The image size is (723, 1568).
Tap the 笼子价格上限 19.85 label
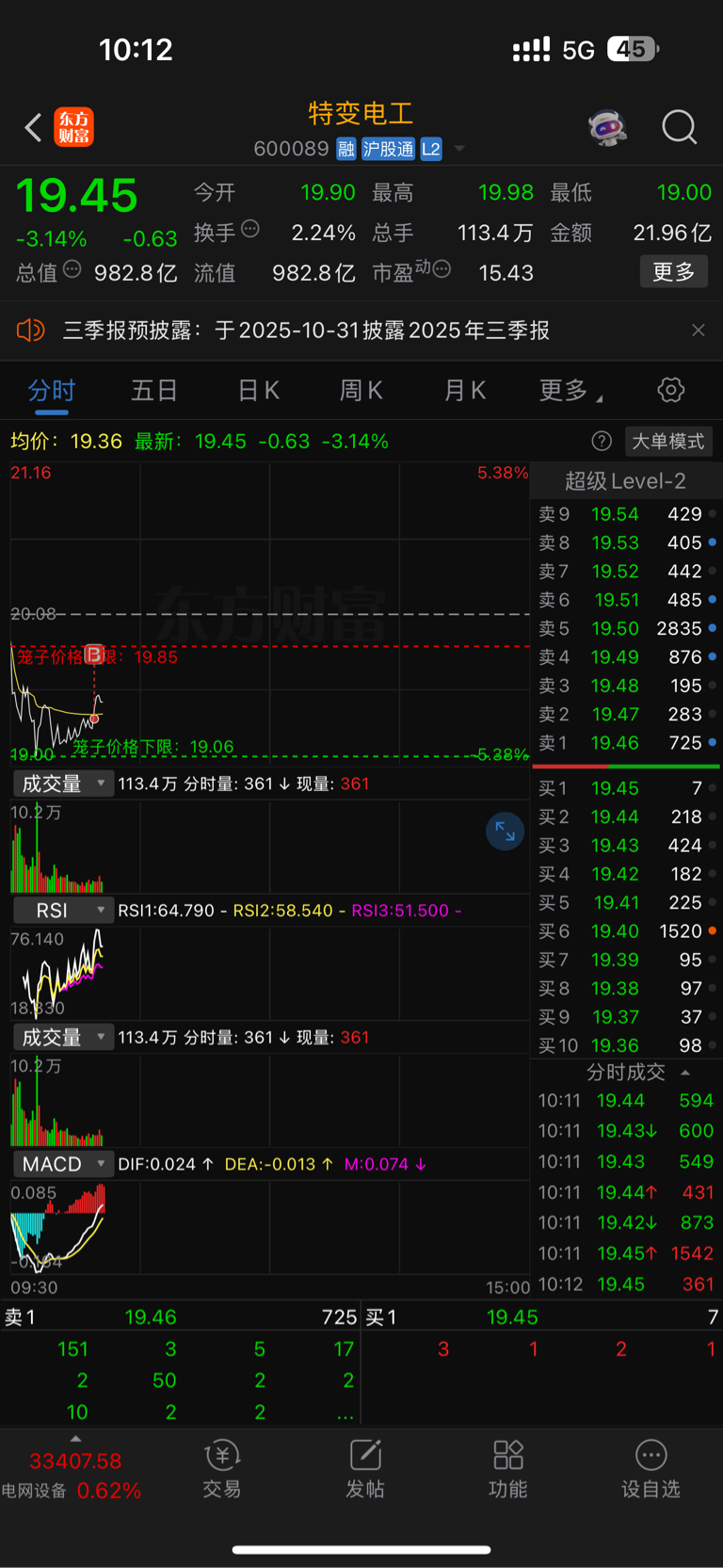98,656
